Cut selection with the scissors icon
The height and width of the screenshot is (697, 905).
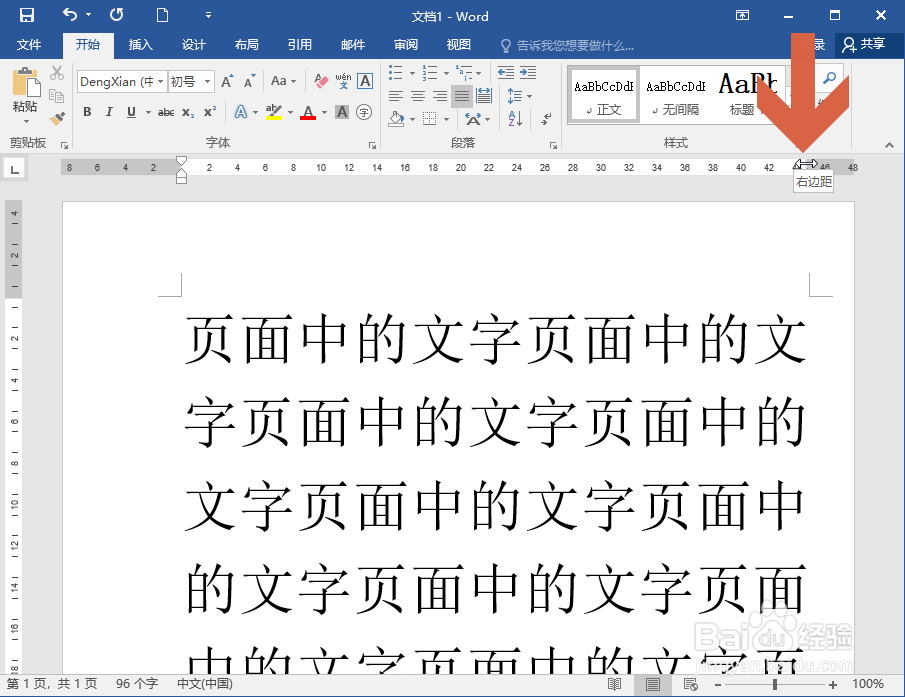(57, 73)
